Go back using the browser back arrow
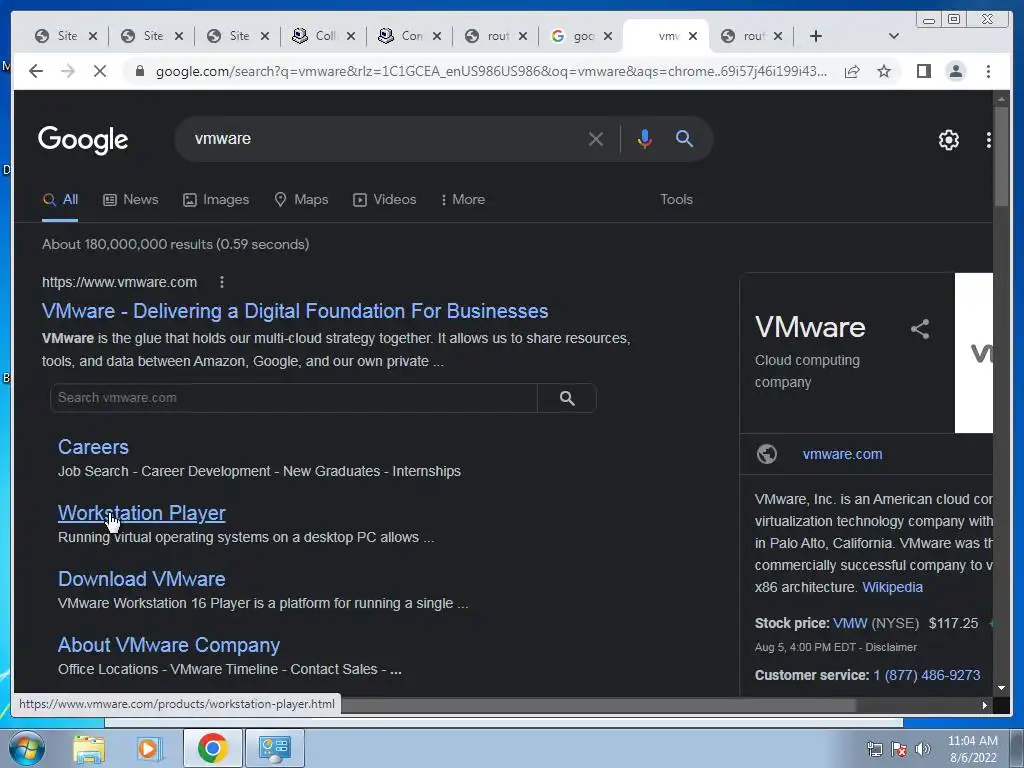 coord(36,71)
